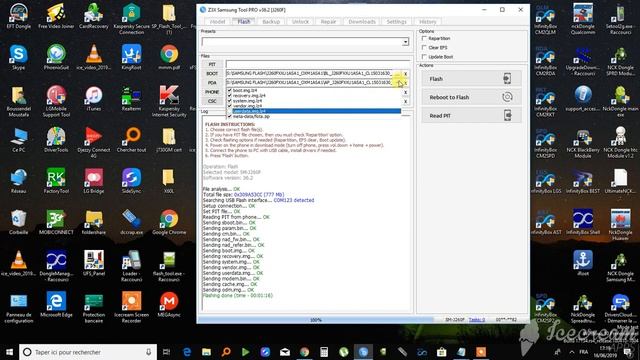The height and width of the screenshot is (360, 640).
Task: Select the SideSync desktop icon
Action: click(x=131, y=181)
